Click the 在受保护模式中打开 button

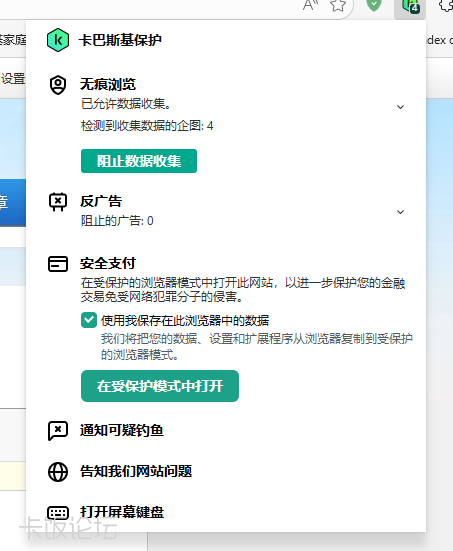(160, 386)
